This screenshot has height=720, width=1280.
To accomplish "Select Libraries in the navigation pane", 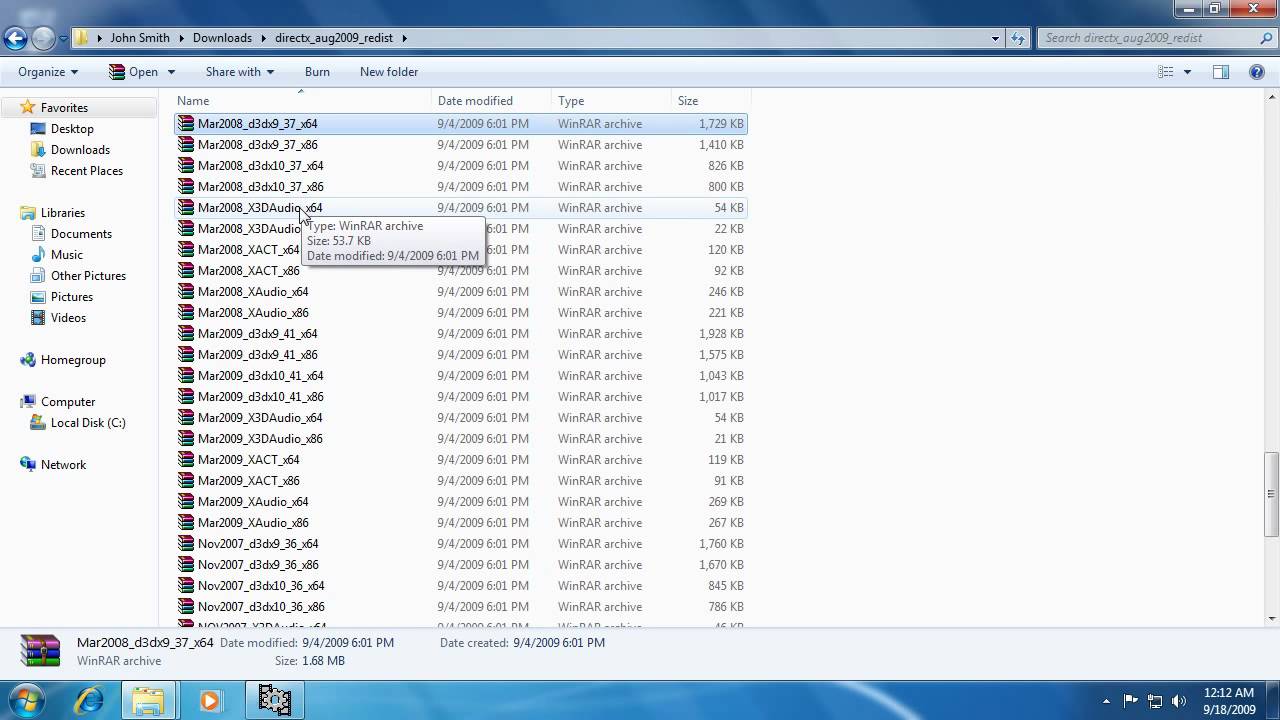I will pyautogui.click(x=62, y=213).
